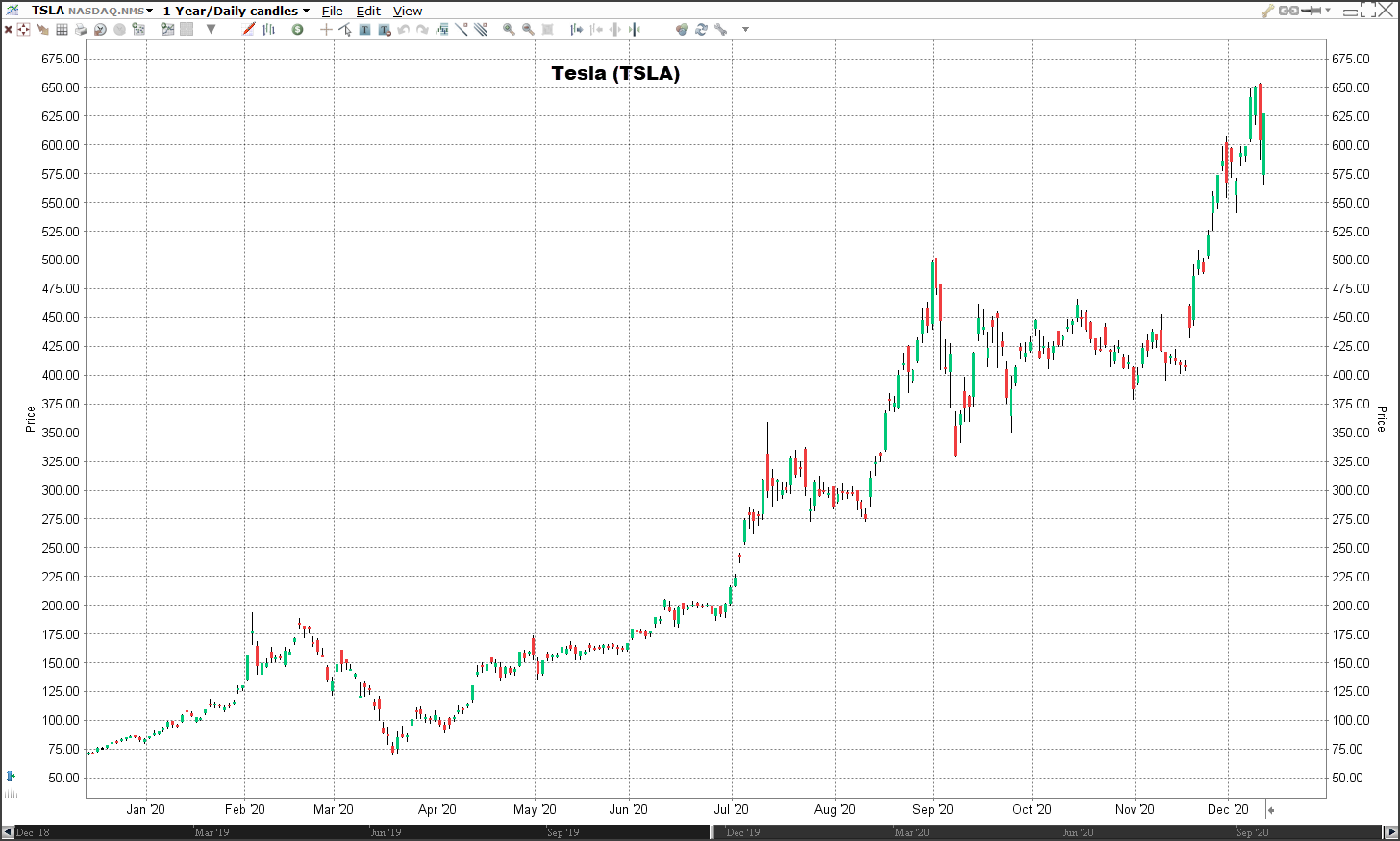This screenshot has height=841, width=1400.
Task: Click the top-right wrench settings icon
Action: coord(1268,11)
